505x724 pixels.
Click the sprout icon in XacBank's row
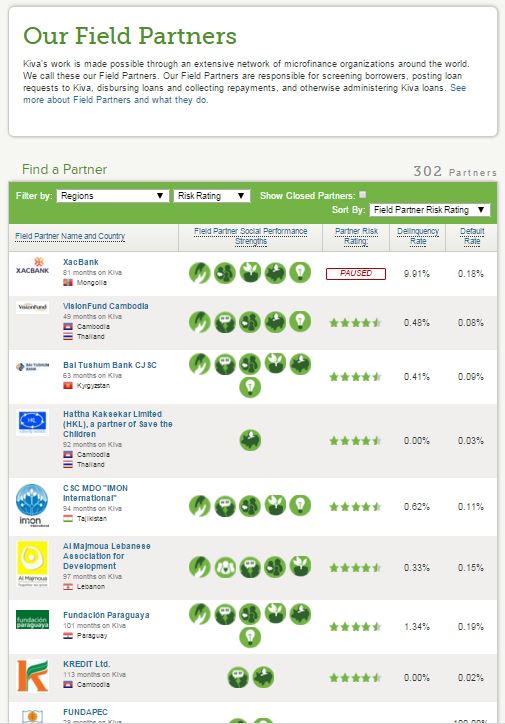[x=250, y=272]
